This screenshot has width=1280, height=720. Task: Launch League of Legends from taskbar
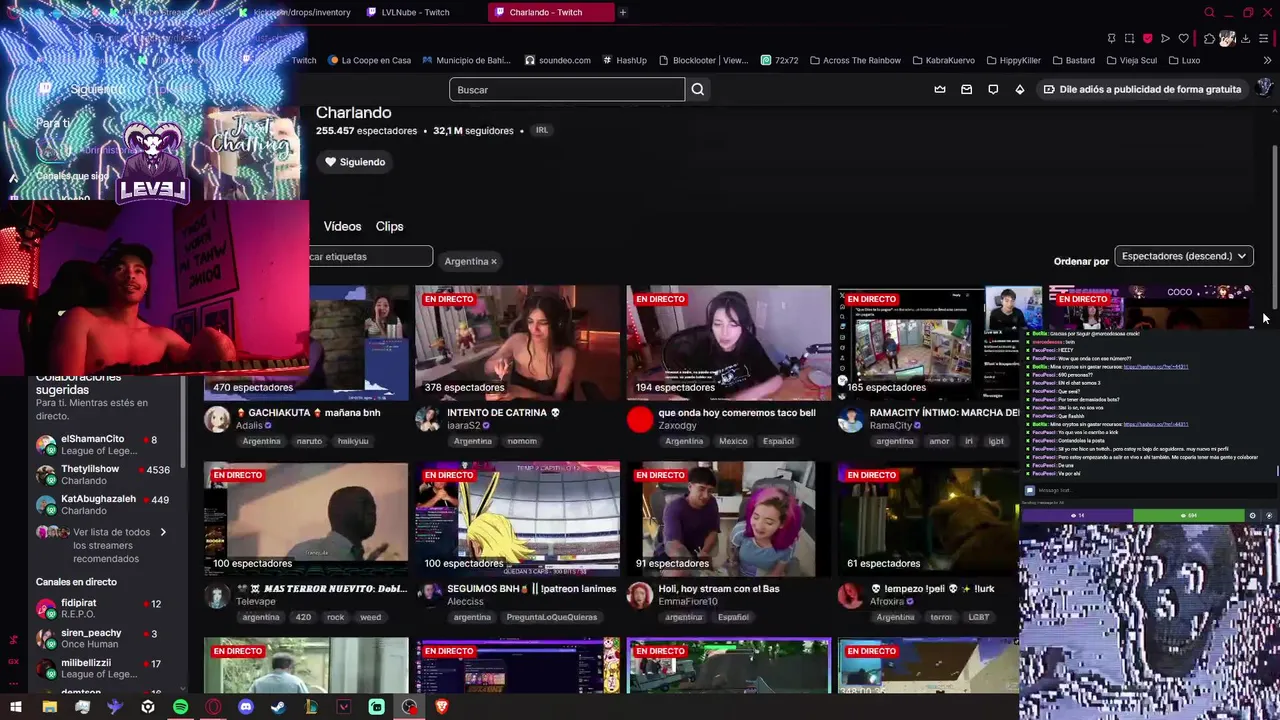coord(311,707)
